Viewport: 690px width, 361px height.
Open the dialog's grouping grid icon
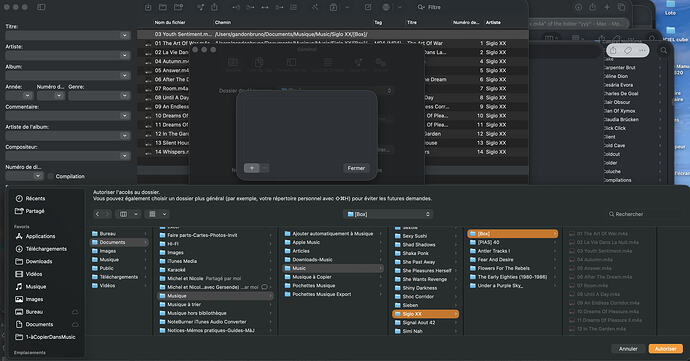152,214
